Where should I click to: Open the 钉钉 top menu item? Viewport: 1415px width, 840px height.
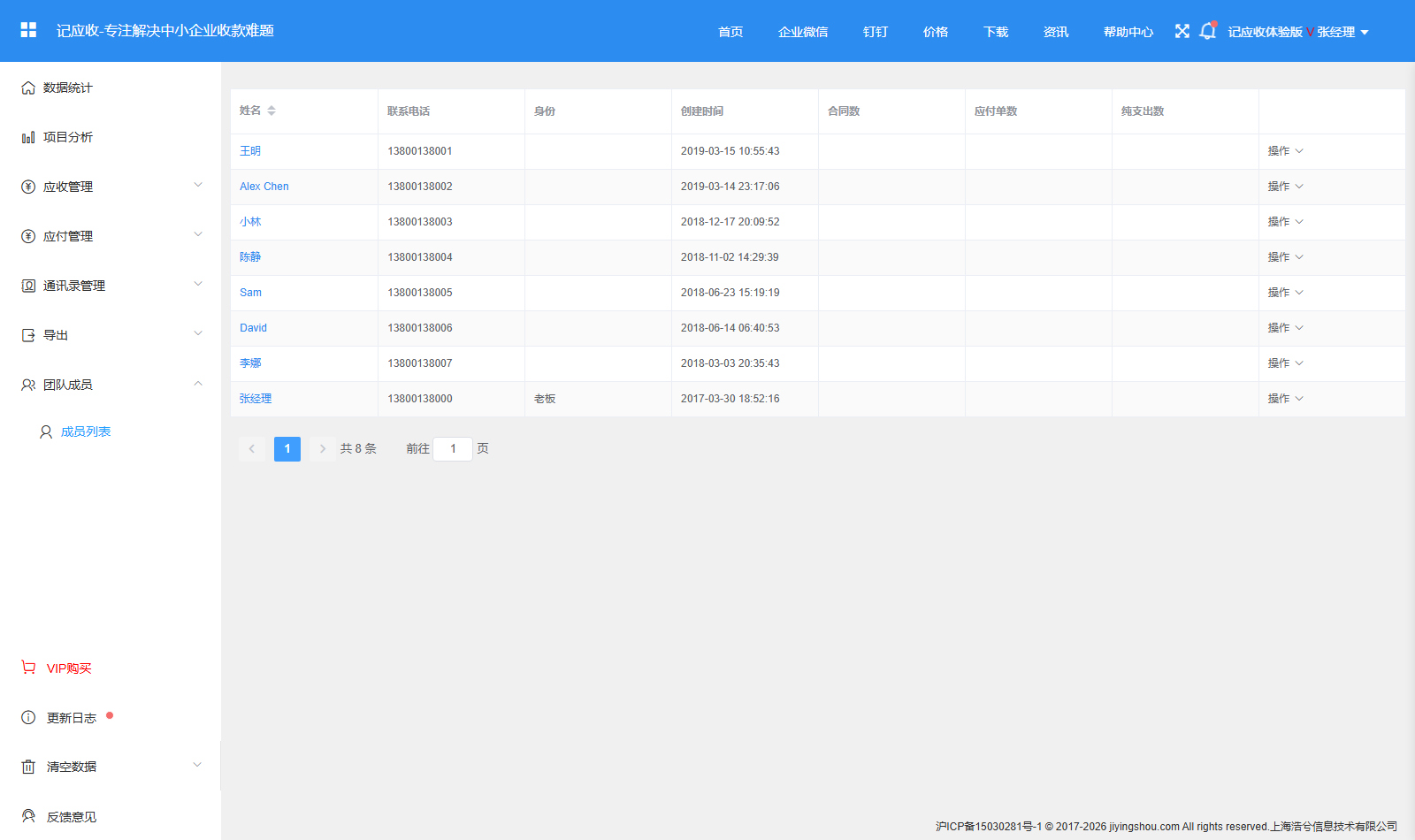coord(876,32)
